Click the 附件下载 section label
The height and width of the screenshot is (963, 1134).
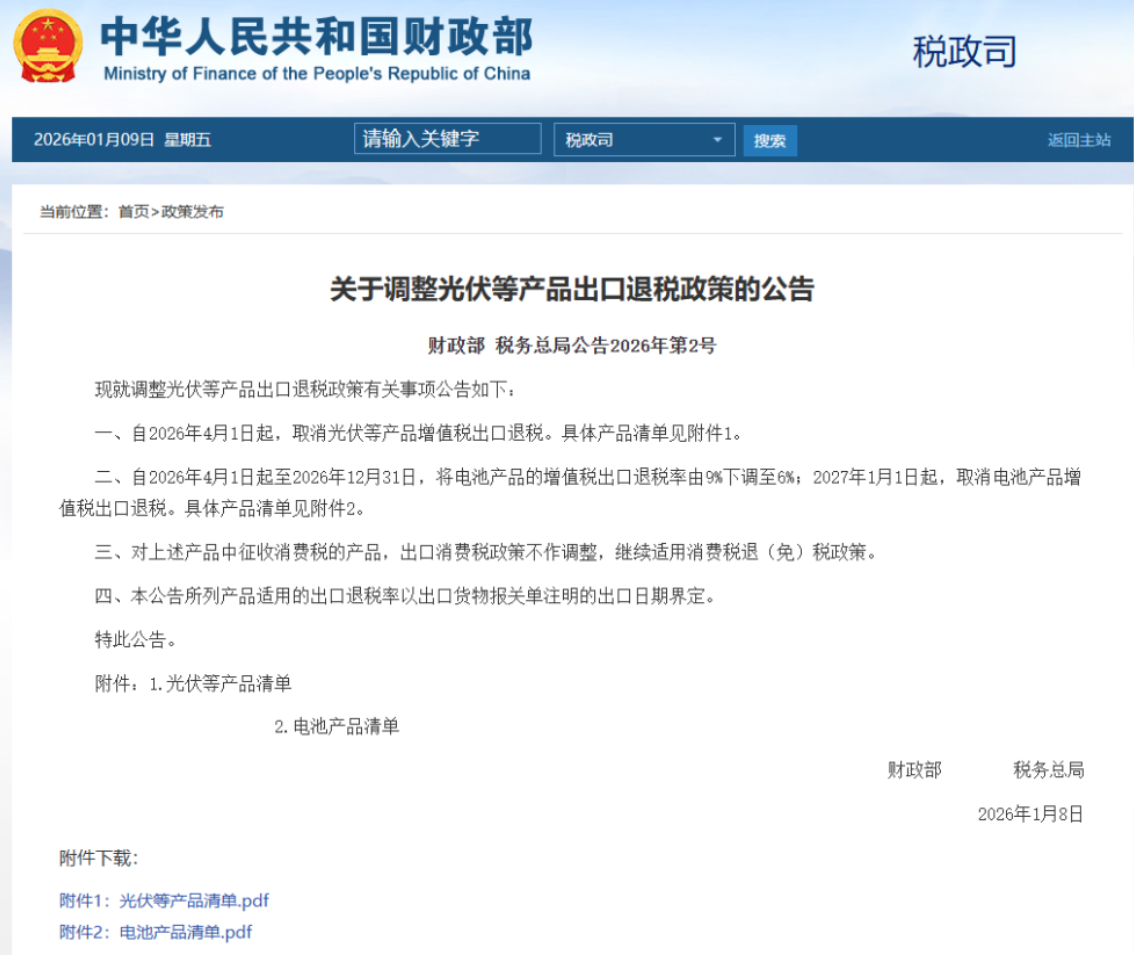(98, 858)
